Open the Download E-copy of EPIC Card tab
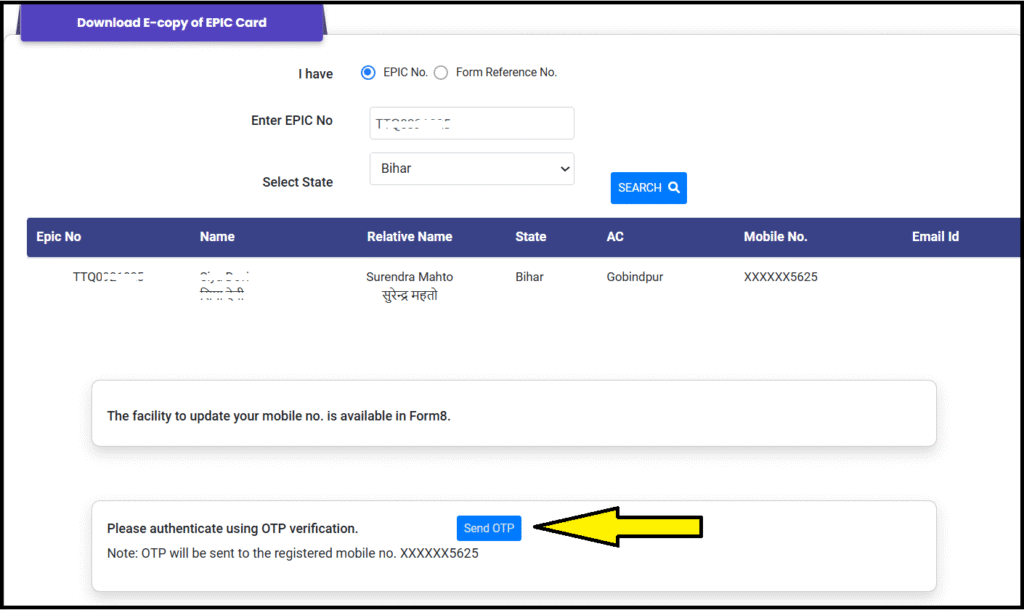The image size is (1024, 610). click(x=171, y=22)
